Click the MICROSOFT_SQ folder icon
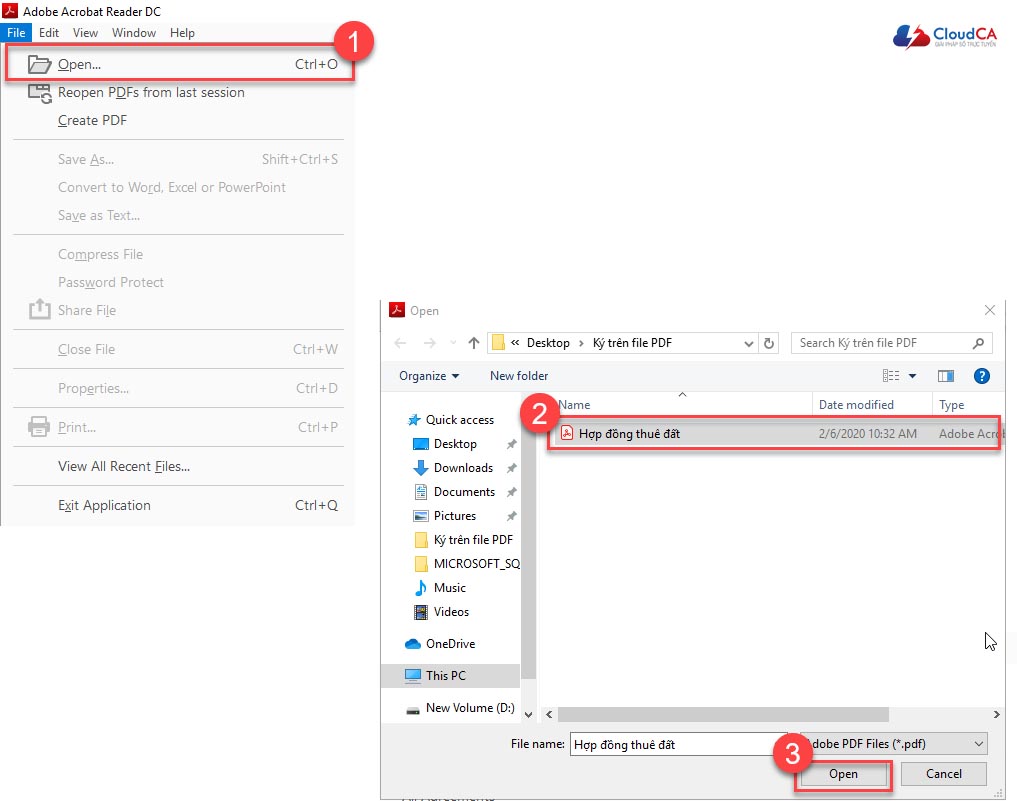The width and height of the screenshot is (1017, 801). click(x=421, y=564)
